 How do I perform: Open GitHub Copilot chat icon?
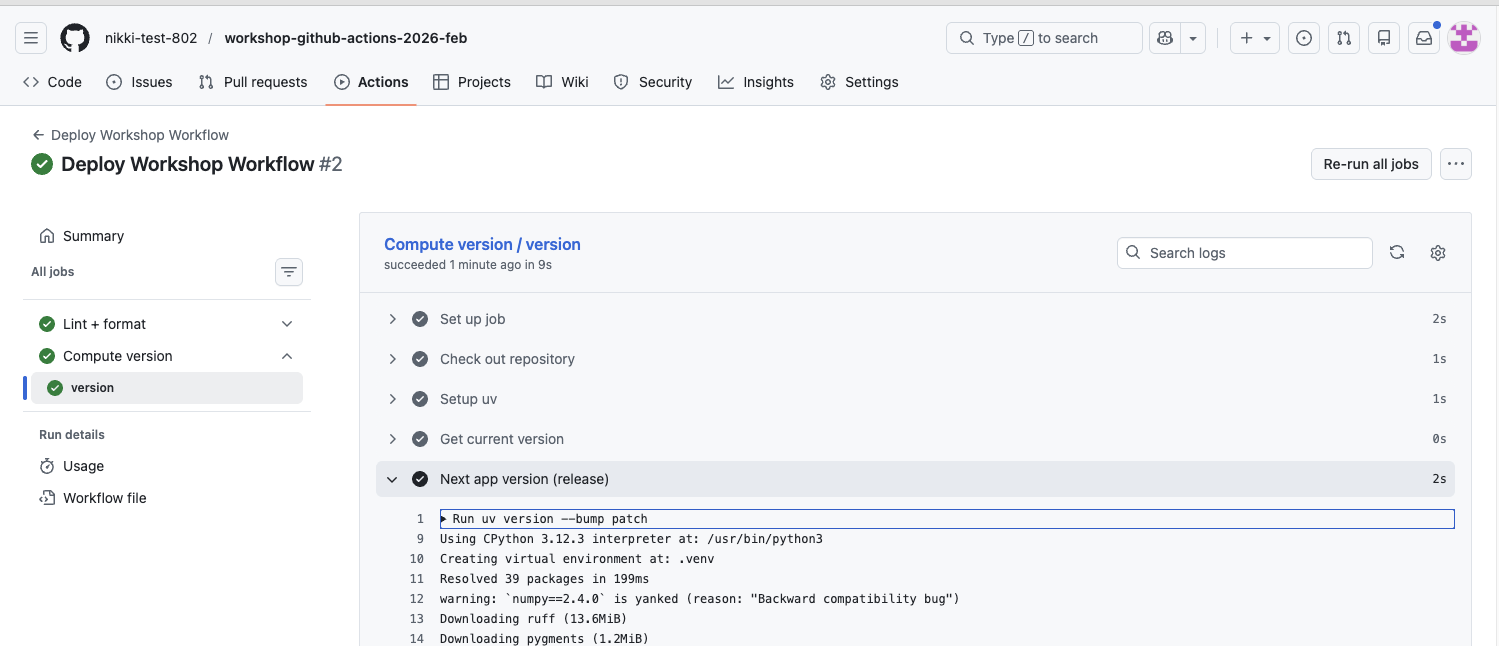pos(1163,37)
